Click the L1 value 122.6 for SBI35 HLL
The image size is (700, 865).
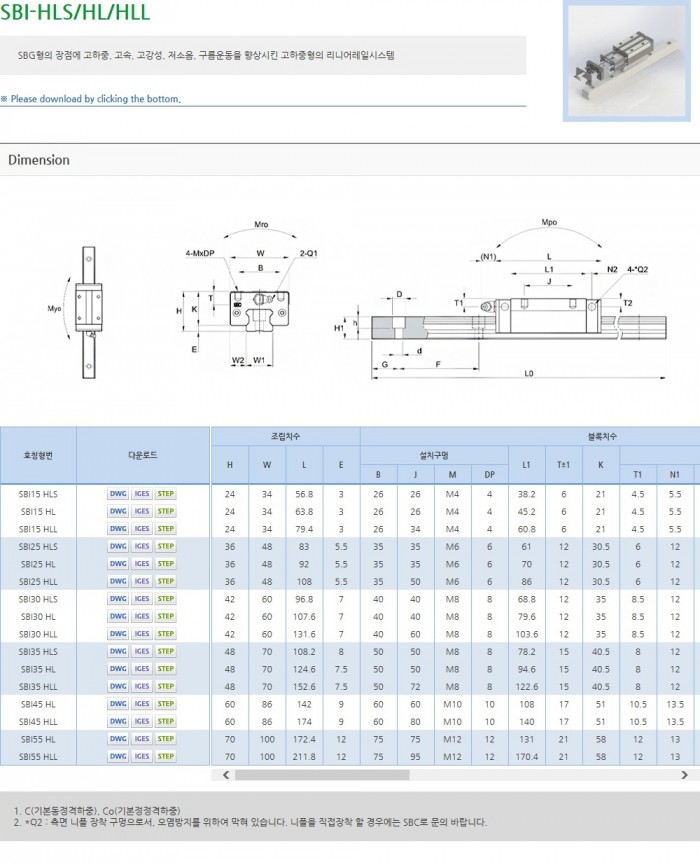527,687
